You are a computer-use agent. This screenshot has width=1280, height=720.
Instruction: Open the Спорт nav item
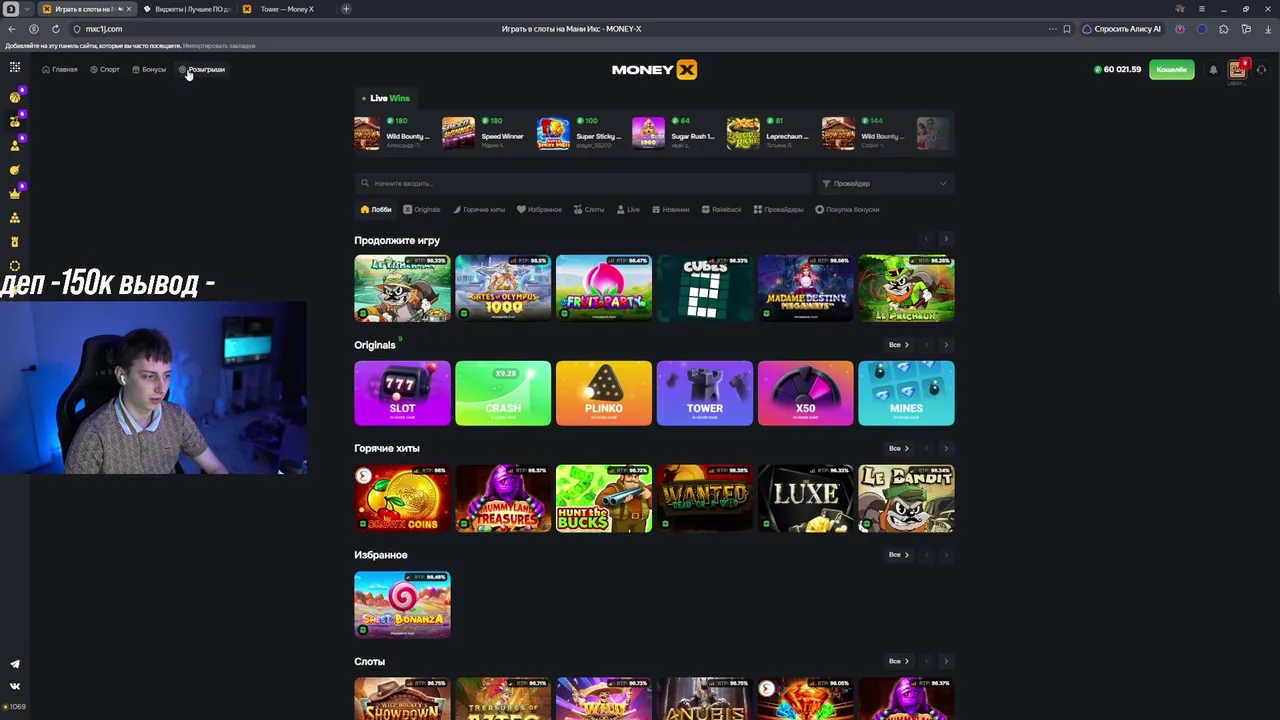pos(105,70)
